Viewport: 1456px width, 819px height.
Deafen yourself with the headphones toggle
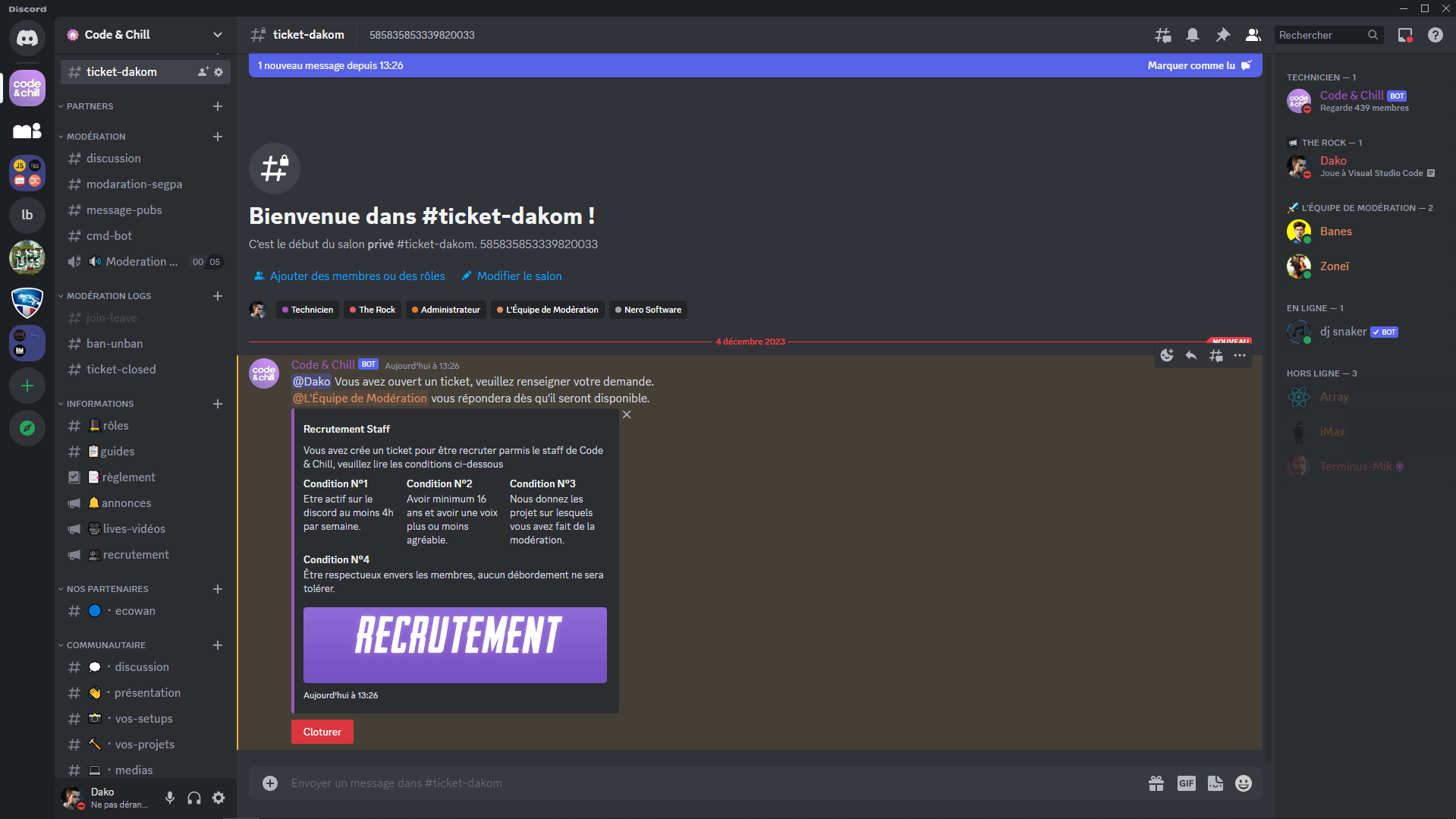pyautogui.click(x=193, y=798)
